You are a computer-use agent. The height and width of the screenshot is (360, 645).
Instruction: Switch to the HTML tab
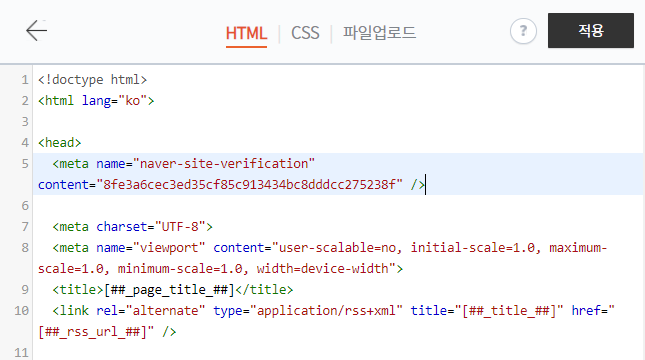(x=246, y=33)
